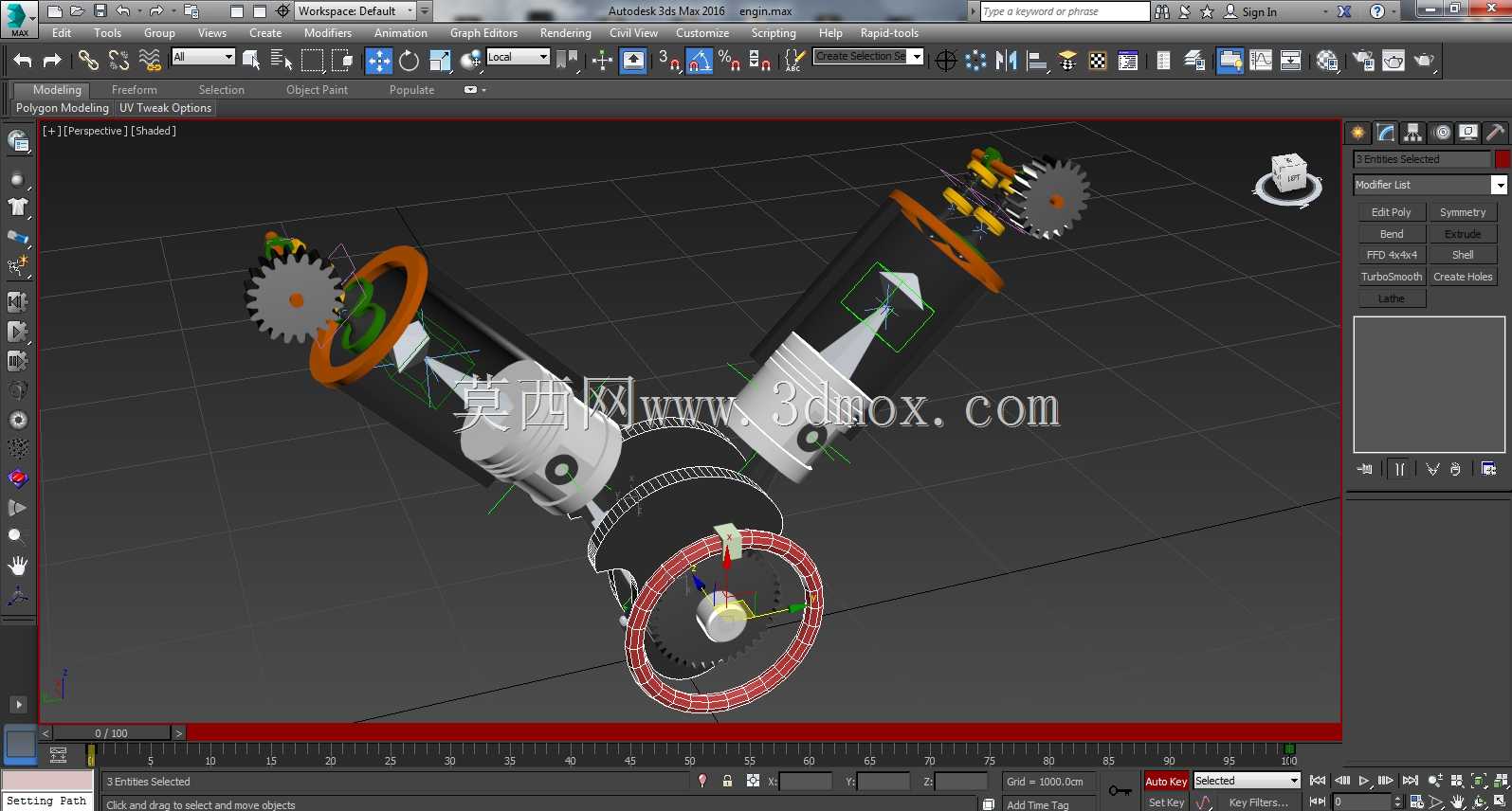Open the Graph Editors menu
1512x811 pixels.
[483, 33]
